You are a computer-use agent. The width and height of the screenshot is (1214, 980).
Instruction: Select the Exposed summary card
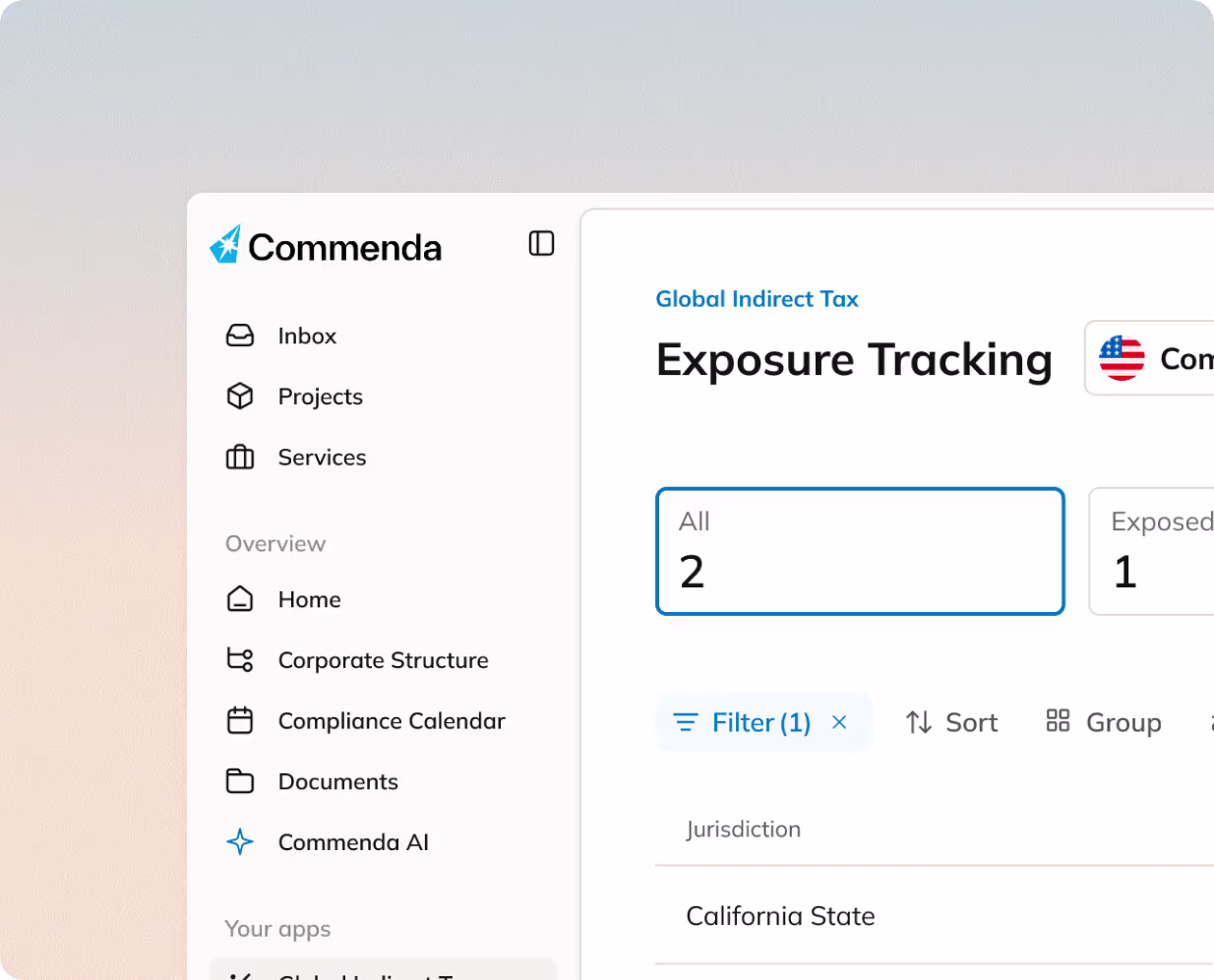click(1153, 551)
